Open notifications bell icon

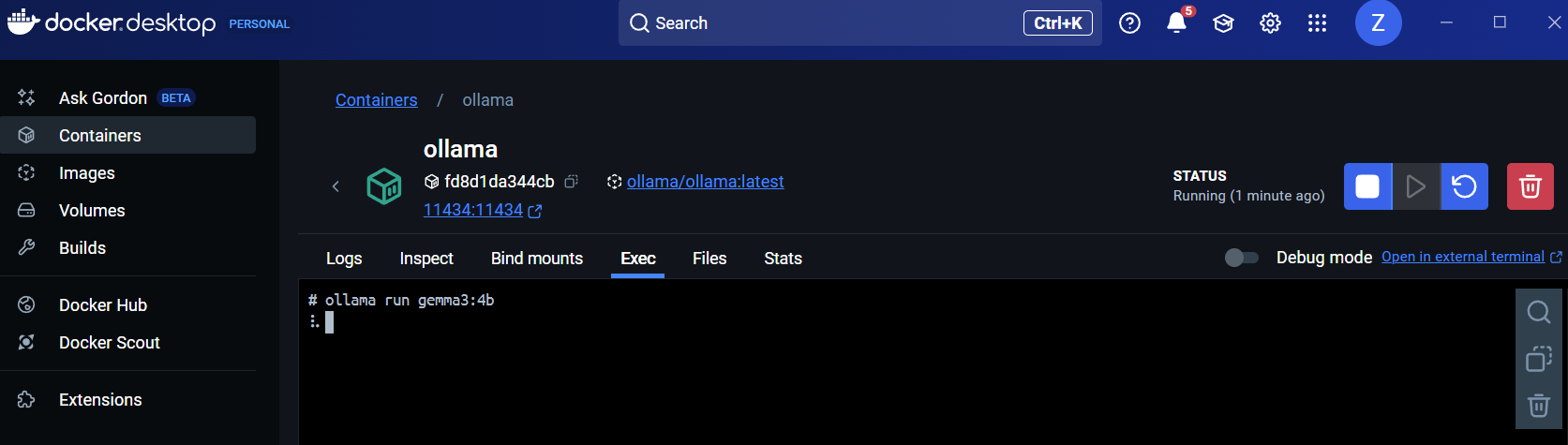pyautogui.click(x=1176, y=23)
